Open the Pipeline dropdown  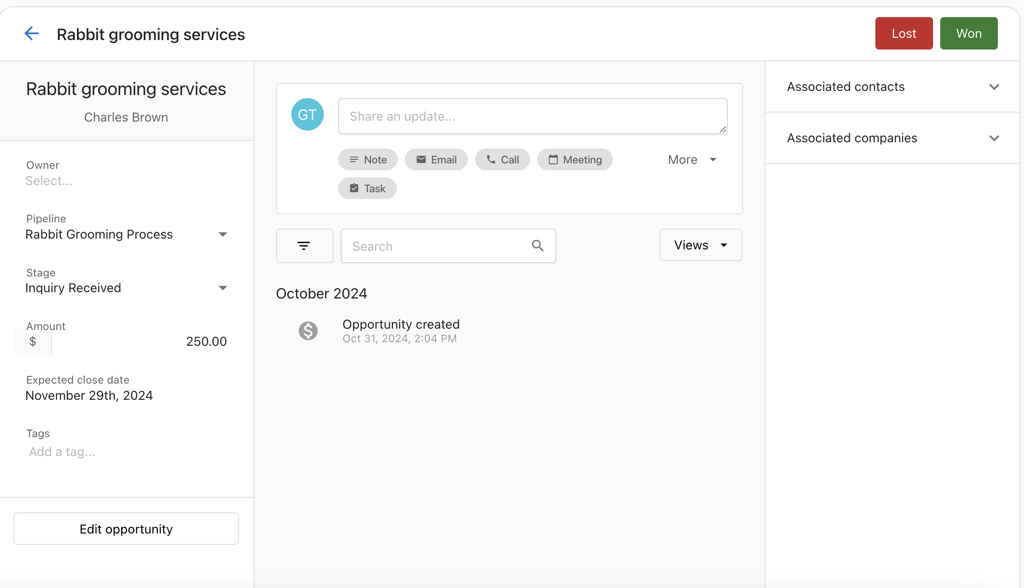[x=222, y=234]
